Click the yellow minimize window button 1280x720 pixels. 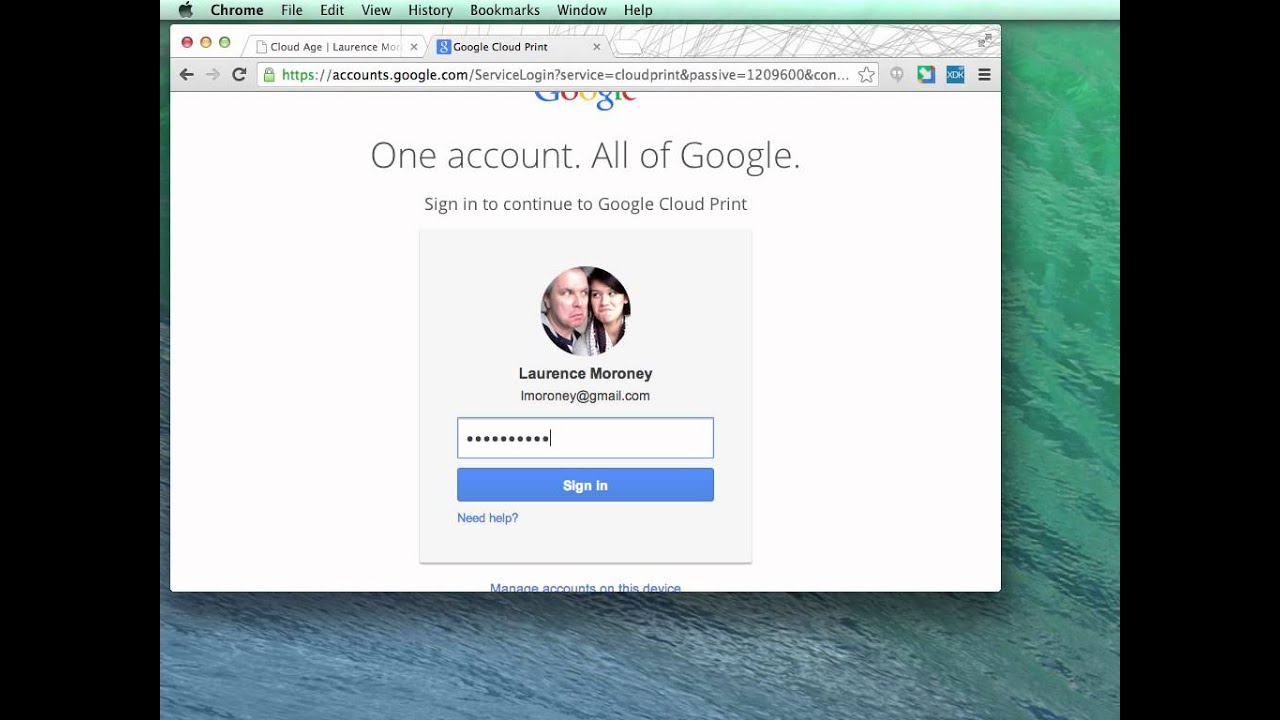pyautogui.click(x=206, y=42)
